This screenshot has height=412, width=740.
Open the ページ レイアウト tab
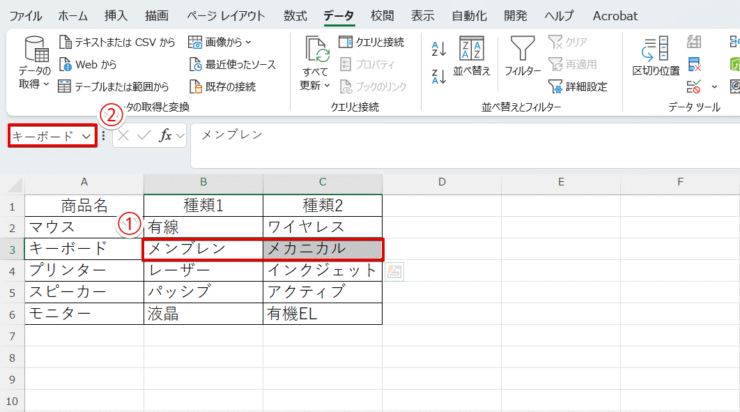coord(226,15)
